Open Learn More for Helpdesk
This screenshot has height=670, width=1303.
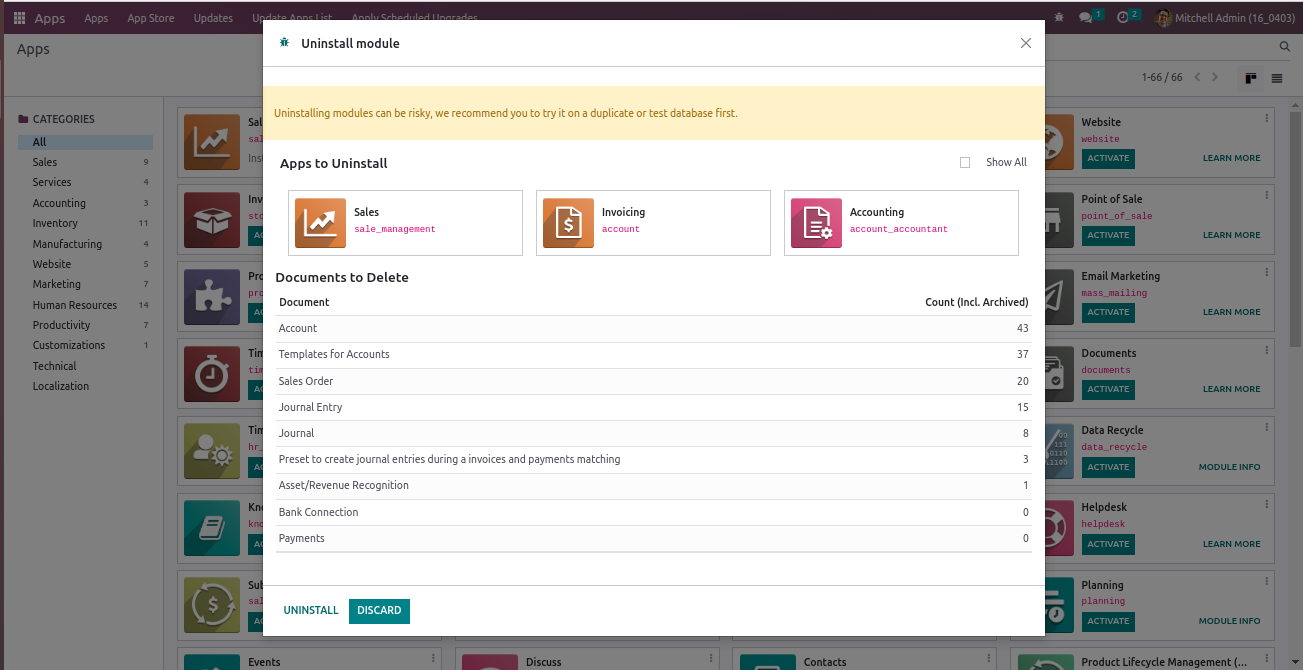pyautogui.click(x=1231, y=544)
